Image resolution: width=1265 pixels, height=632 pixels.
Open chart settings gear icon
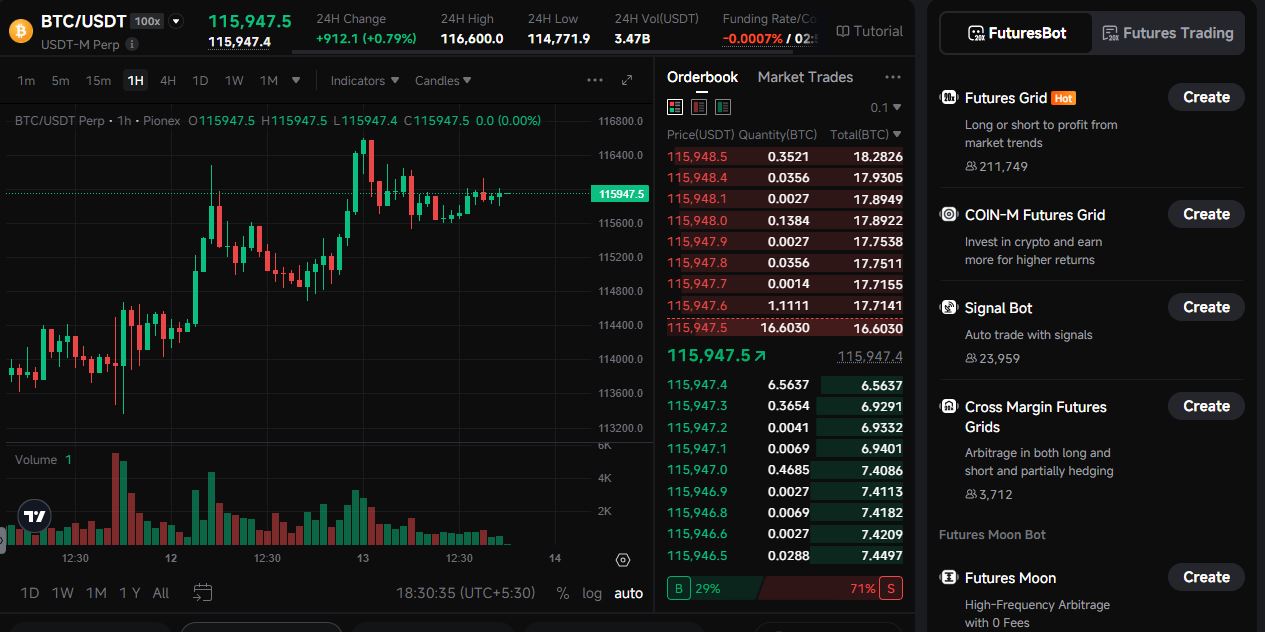pos(623,560)
